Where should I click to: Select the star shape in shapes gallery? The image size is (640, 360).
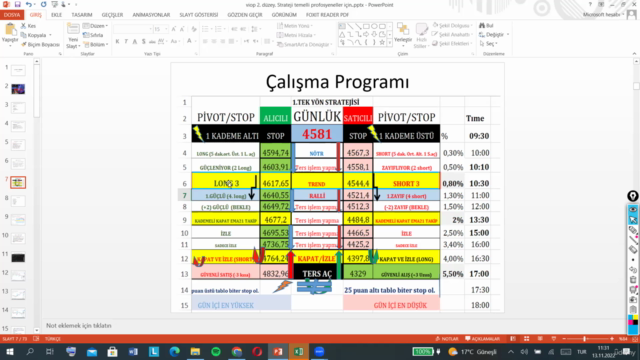382,42
